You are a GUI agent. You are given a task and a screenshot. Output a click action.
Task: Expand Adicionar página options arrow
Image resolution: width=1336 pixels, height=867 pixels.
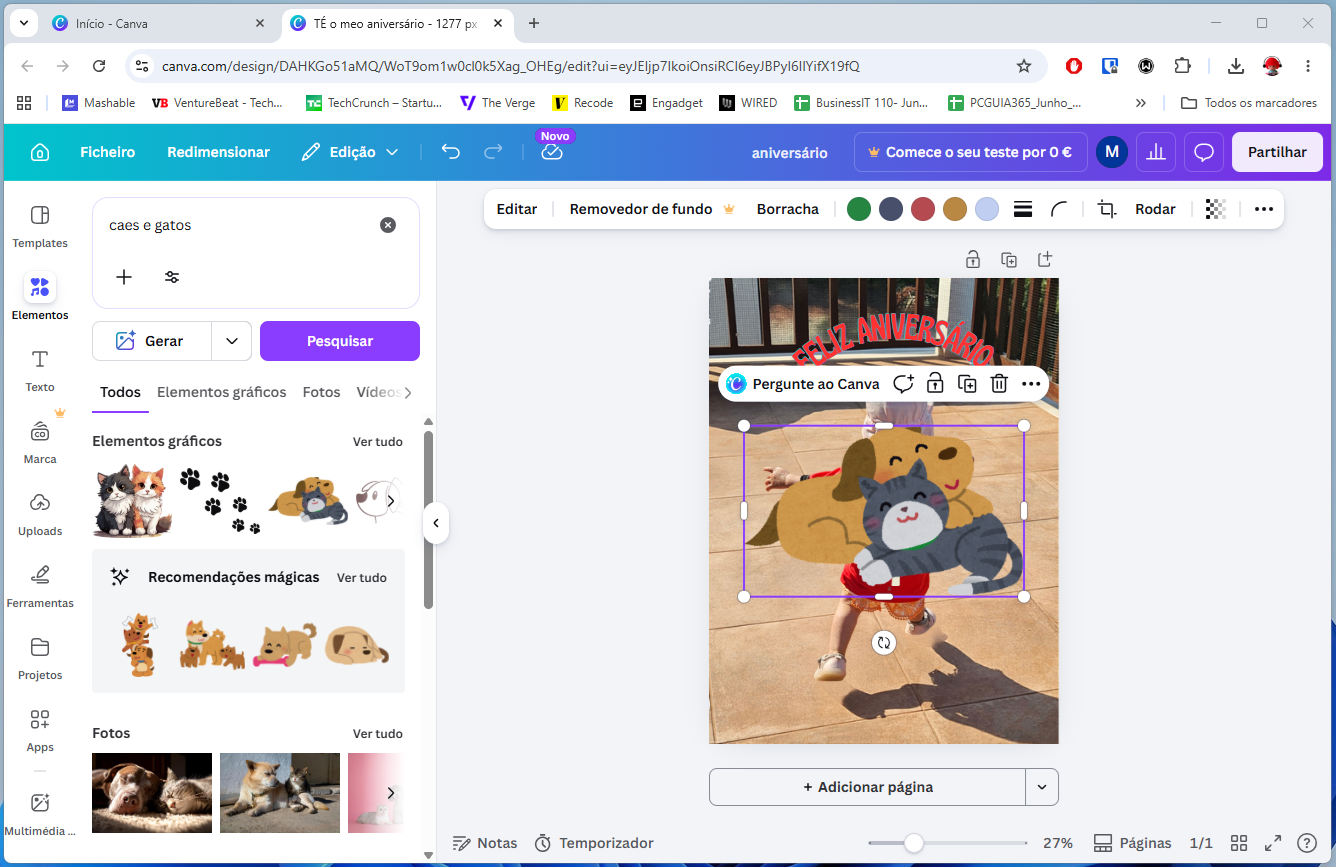1042,787
